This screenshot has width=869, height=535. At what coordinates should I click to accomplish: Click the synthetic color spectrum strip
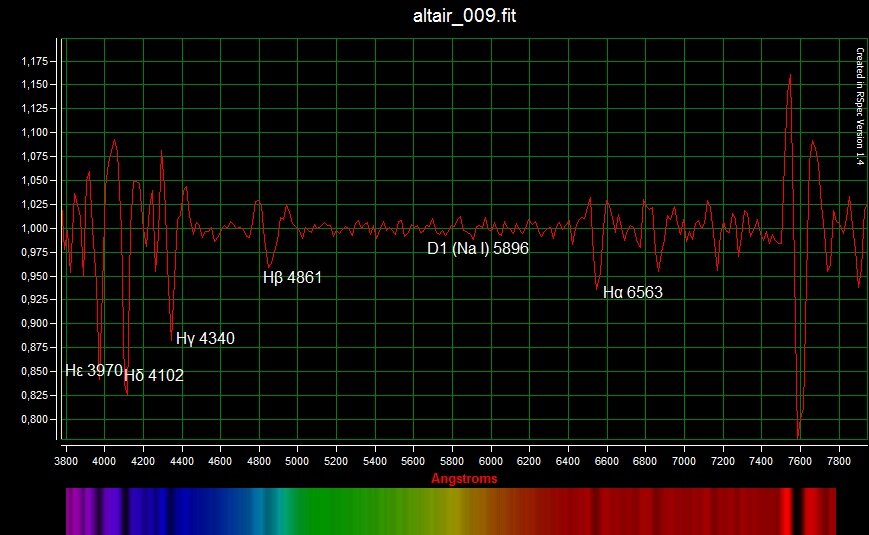coord(451,511)
